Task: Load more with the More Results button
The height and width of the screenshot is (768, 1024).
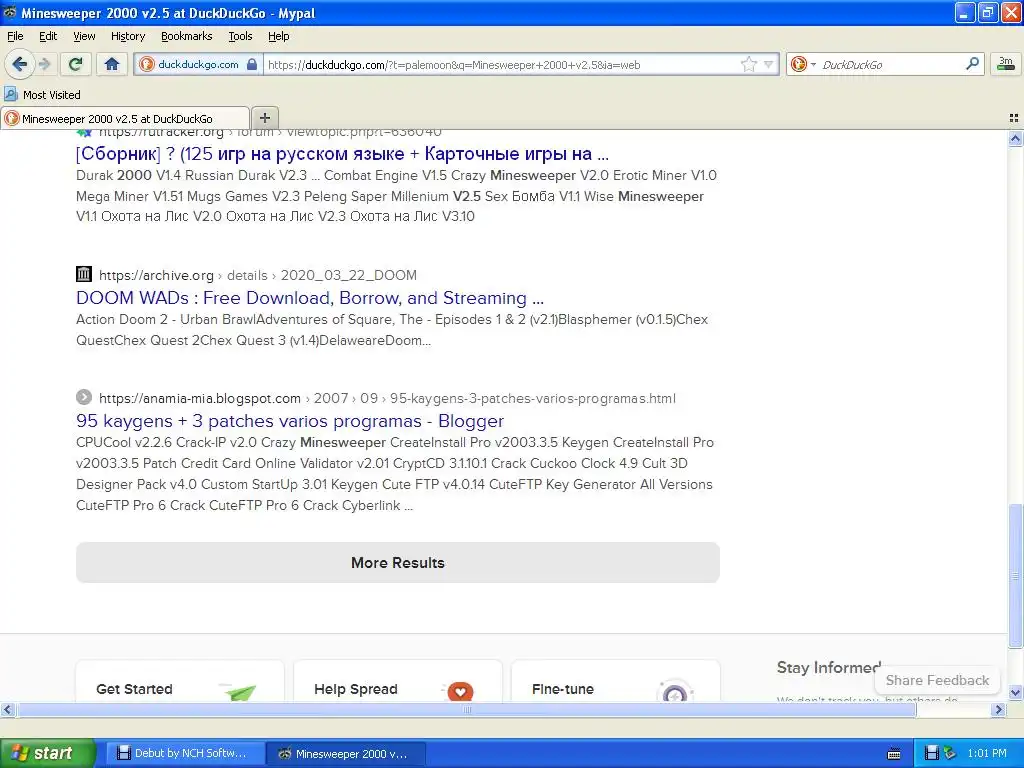Action: click(x=398, y=562)
